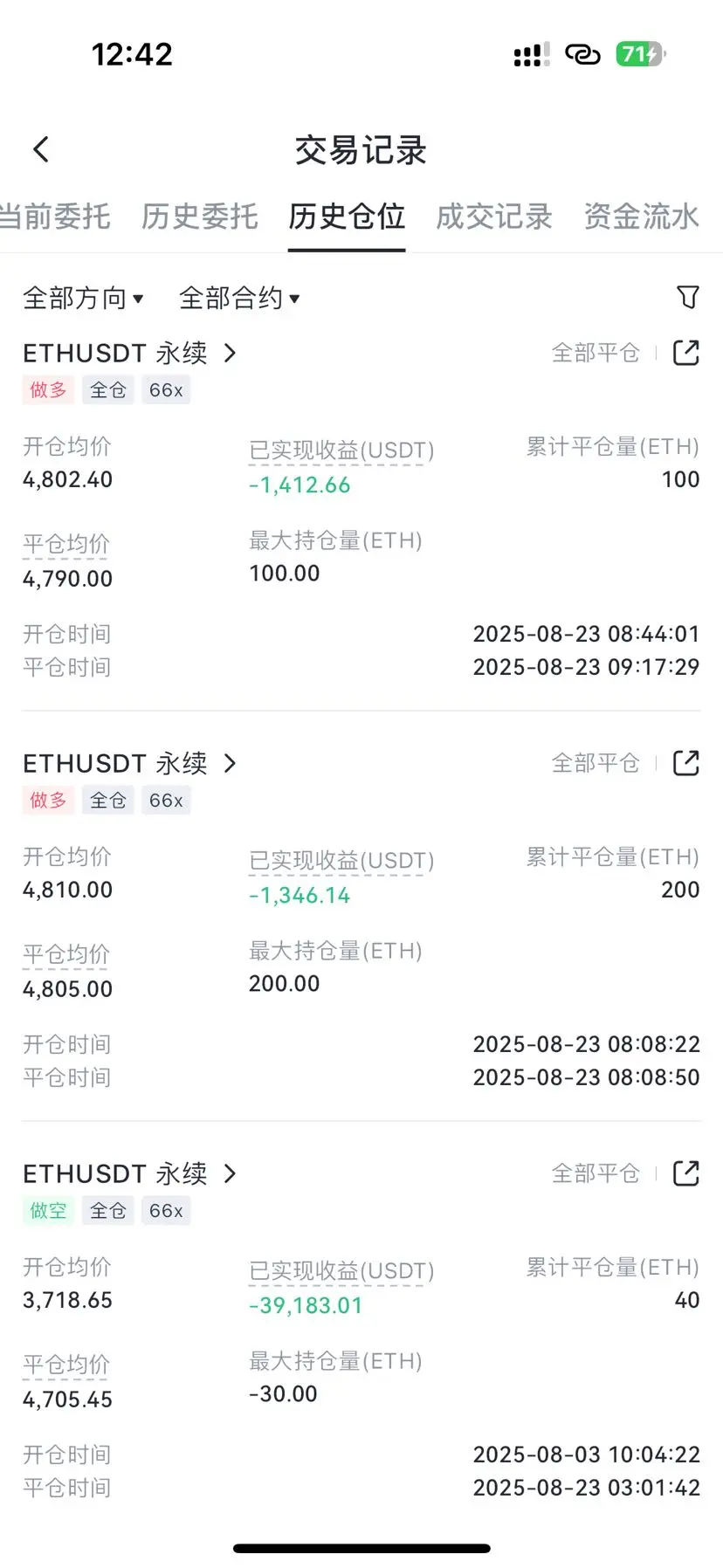Screen dimensions: 723x1568
Task: Open the 全部方向 direction dropdown
Action: (x=83, y=299)
